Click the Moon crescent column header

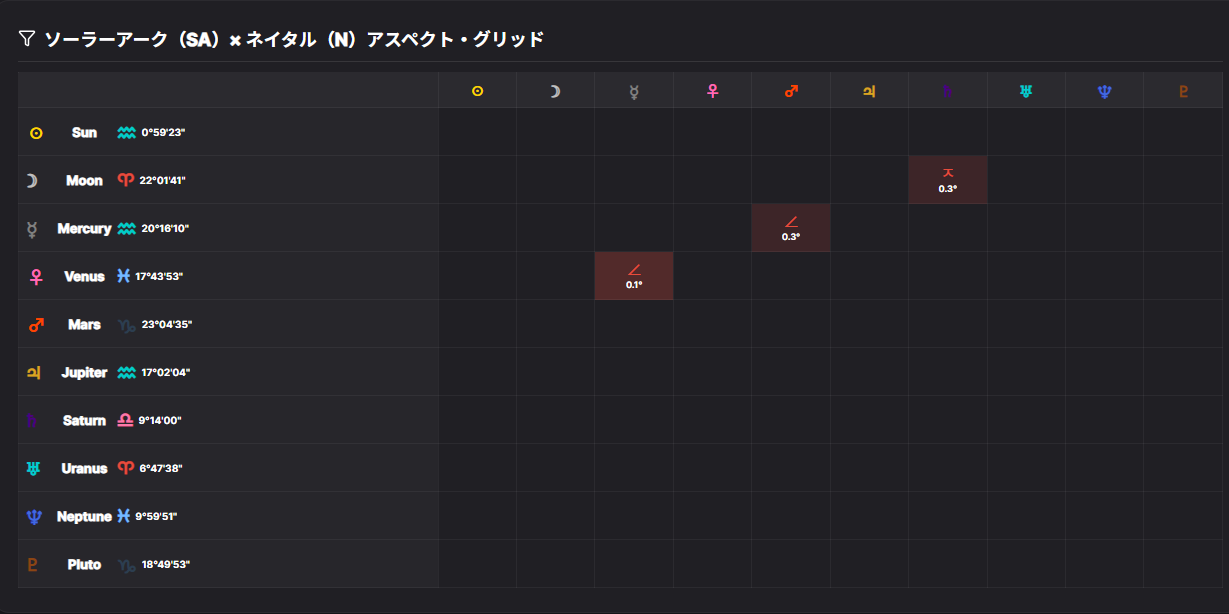tap(555, 91)
